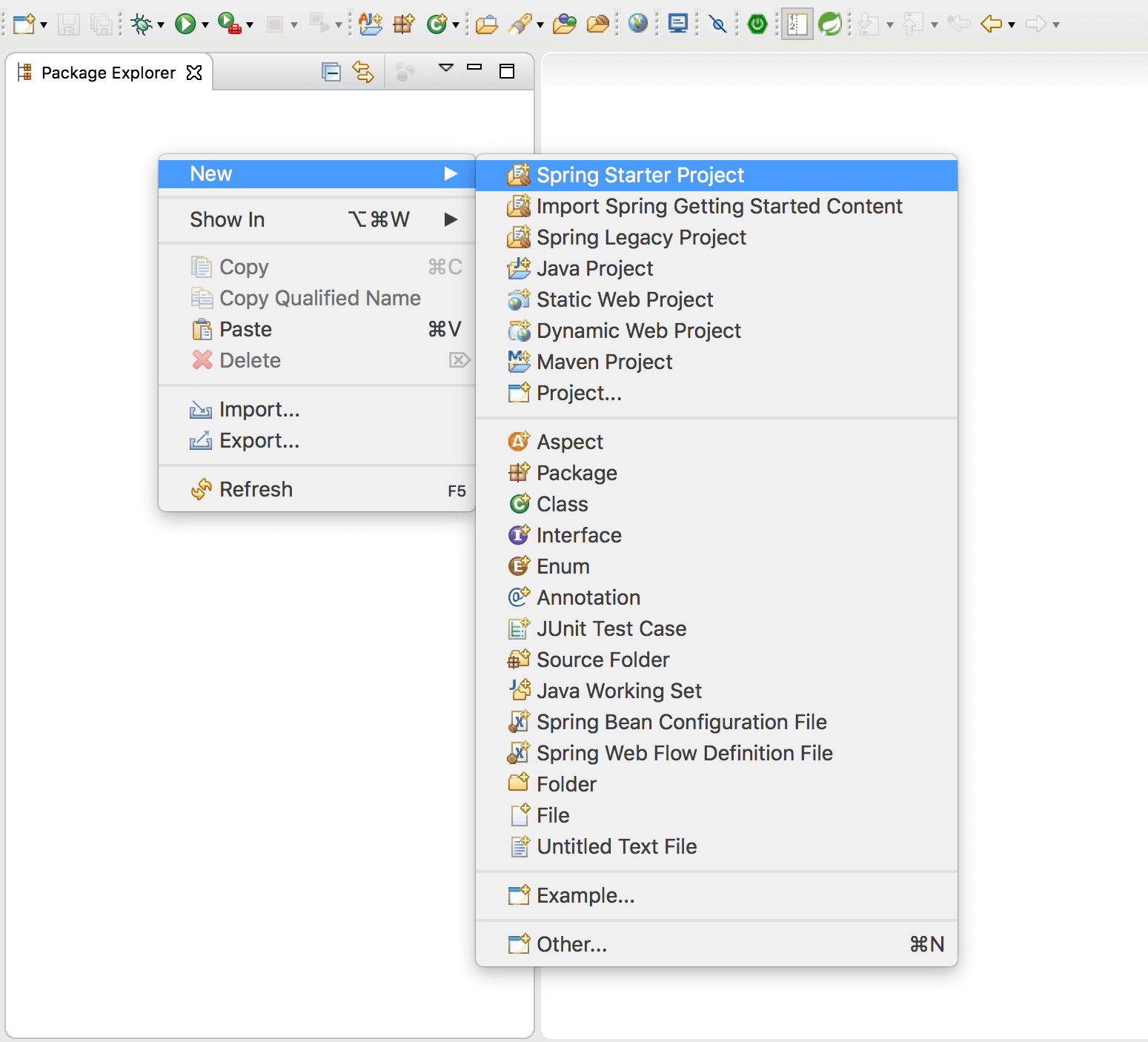Click the Open Type folder icon
Image resolution: width=1148 pixels, height=1042 pixels.
[x=487, y=24]
